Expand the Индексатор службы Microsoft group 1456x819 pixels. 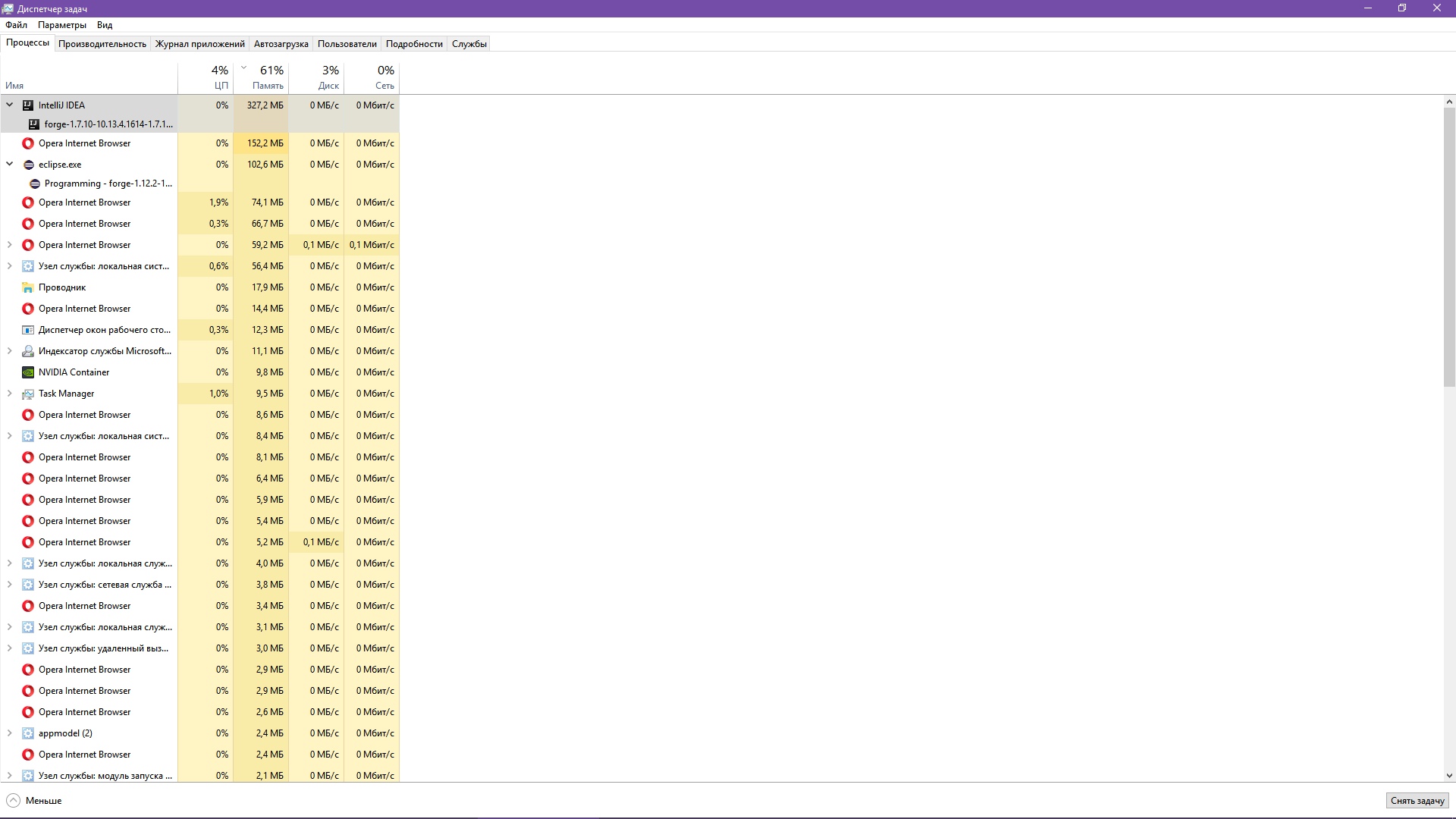coord(10,351)
